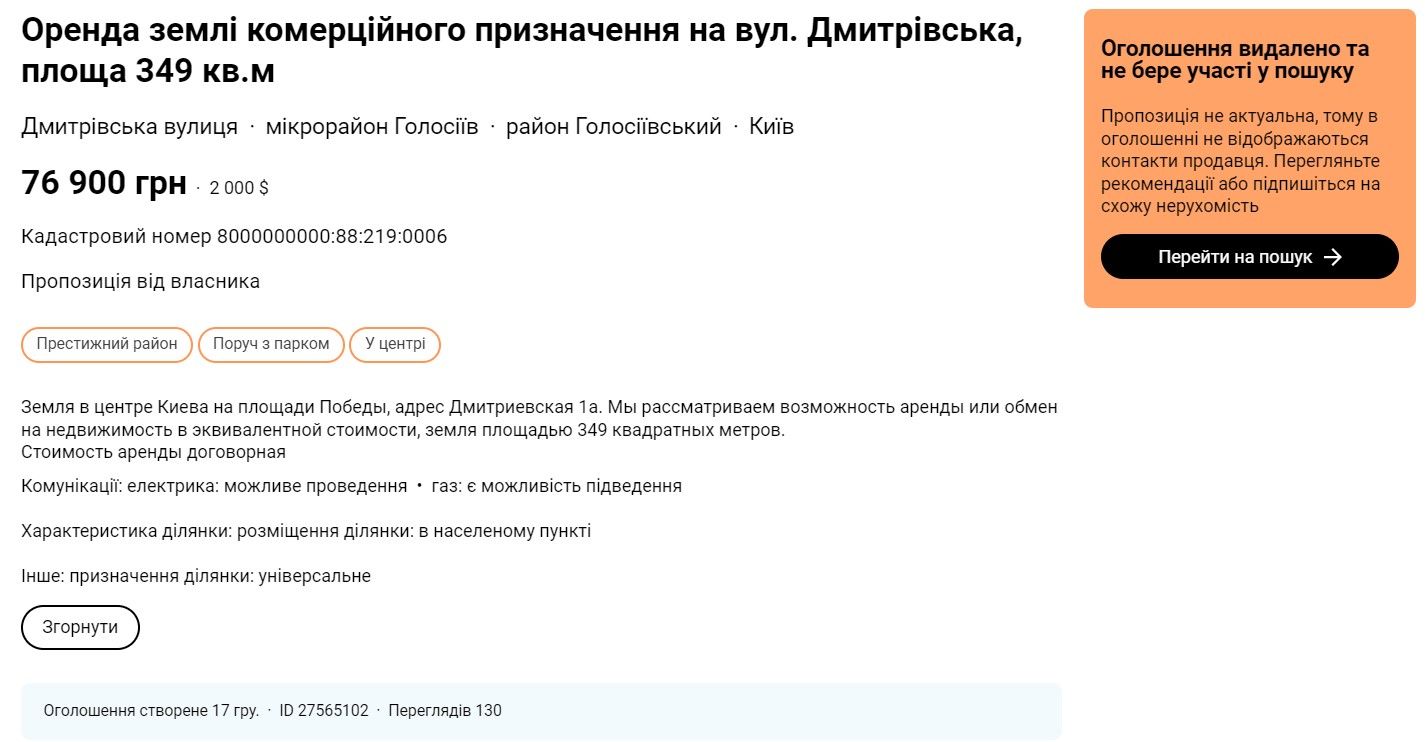
Task: Click the район Голосіївський link
Action: click(x=615, y=126)
